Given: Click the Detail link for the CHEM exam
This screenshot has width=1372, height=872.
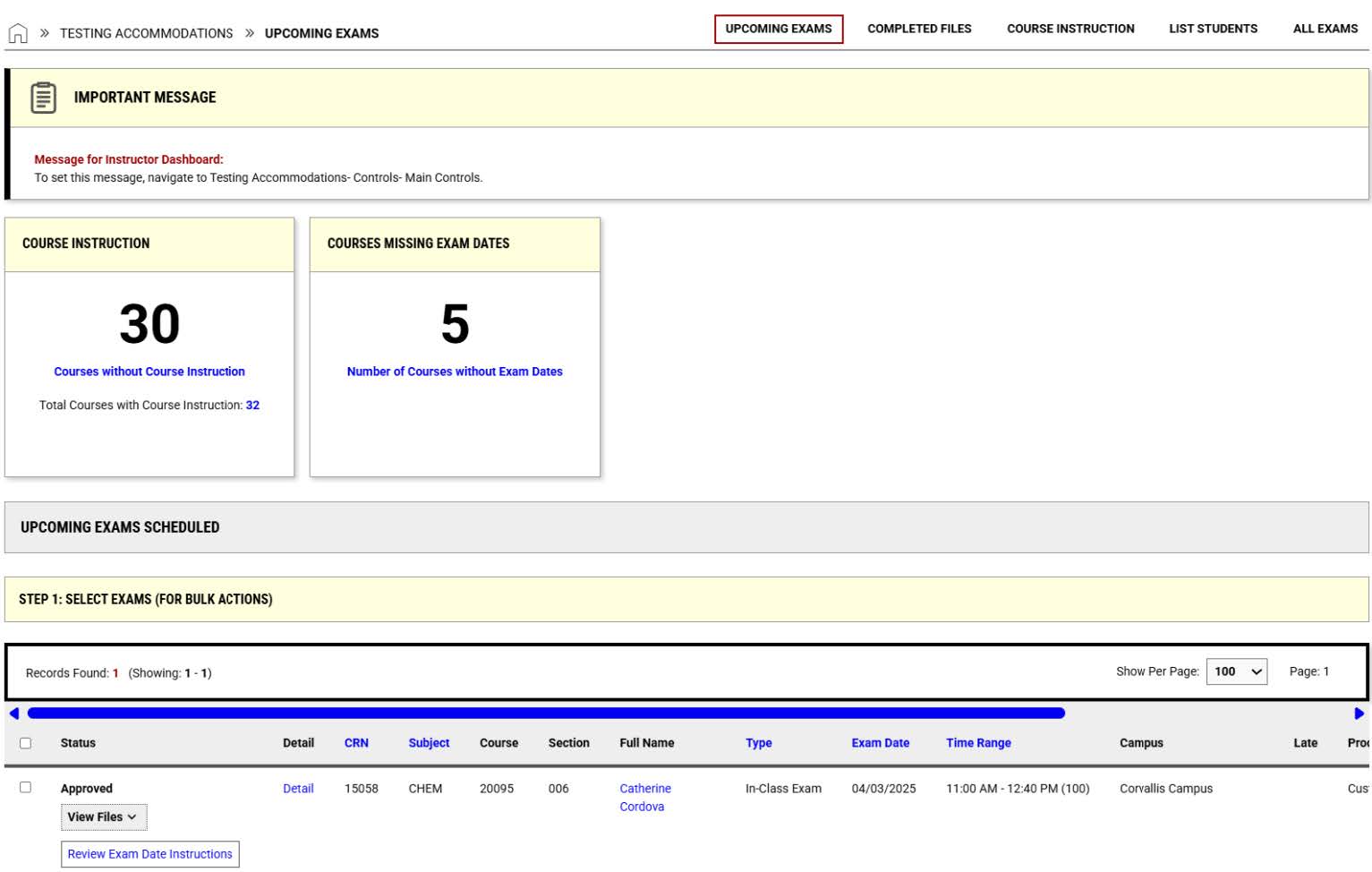Looking at the screenshot, I should coord(298,788).
